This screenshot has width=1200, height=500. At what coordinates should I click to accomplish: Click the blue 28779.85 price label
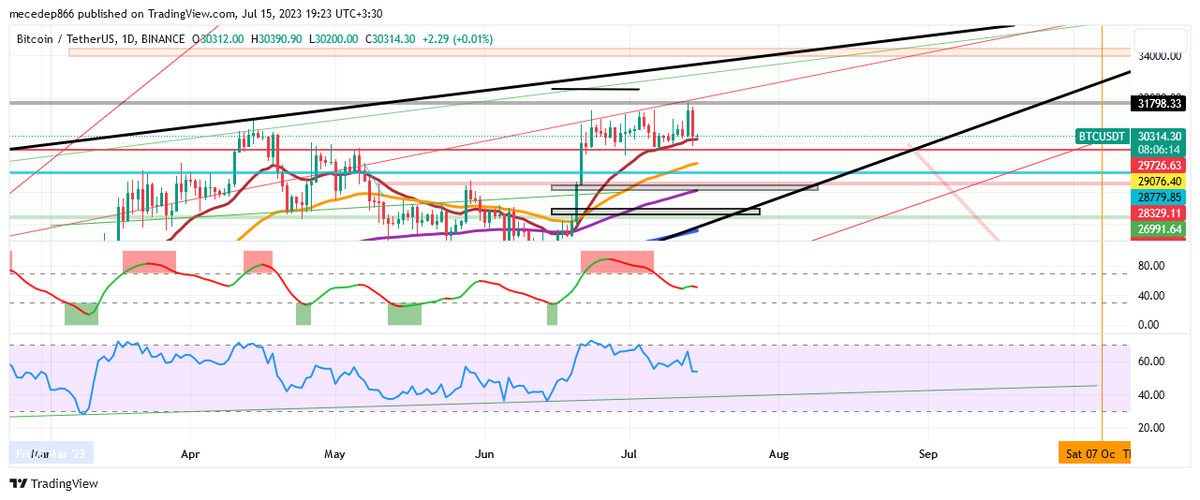pyautogui.click(x=1159, y=197)
